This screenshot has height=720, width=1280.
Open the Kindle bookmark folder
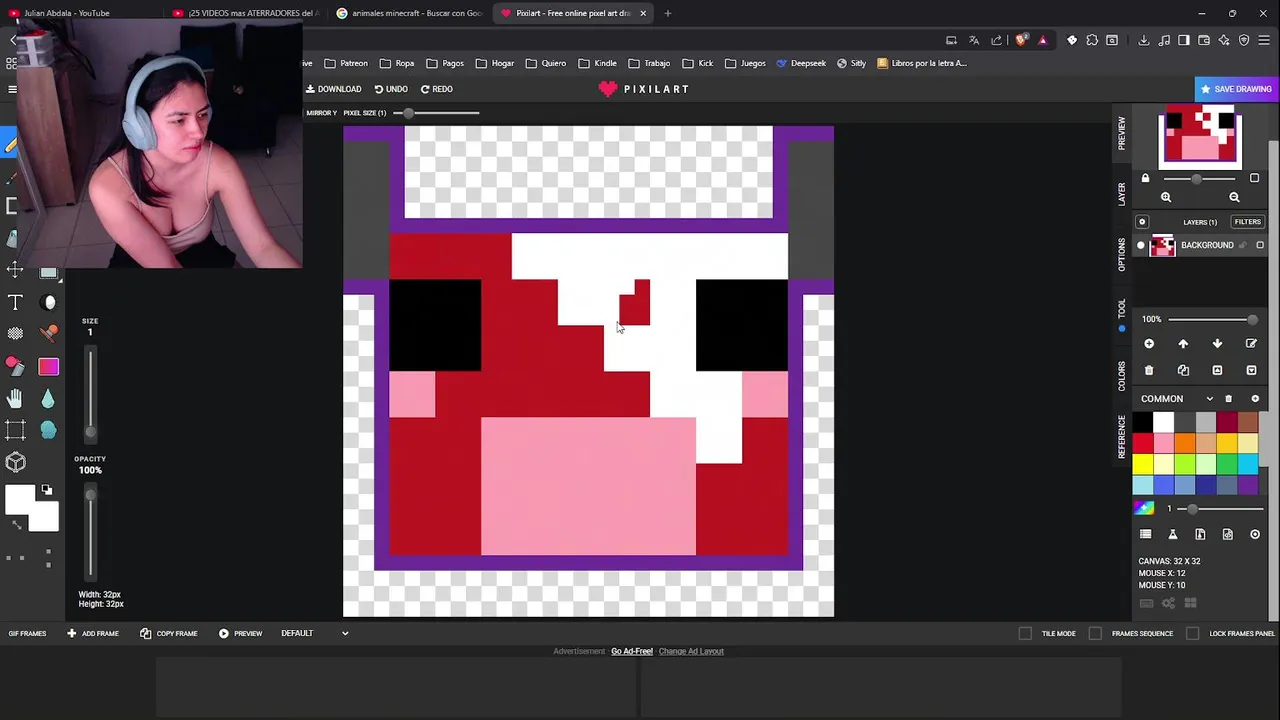pyautogui.click(x=599, y=63)
